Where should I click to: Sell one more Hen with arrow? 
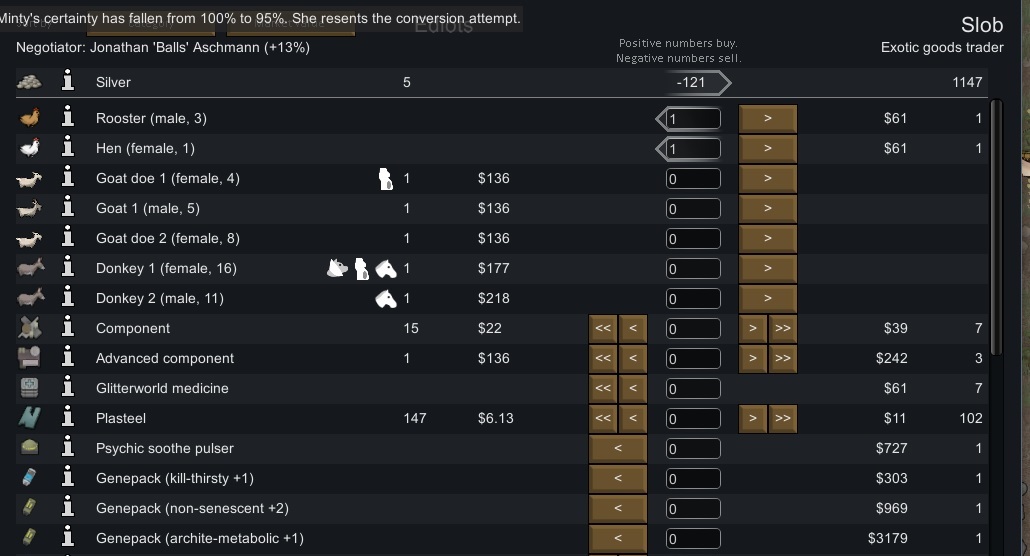point(767,148)
